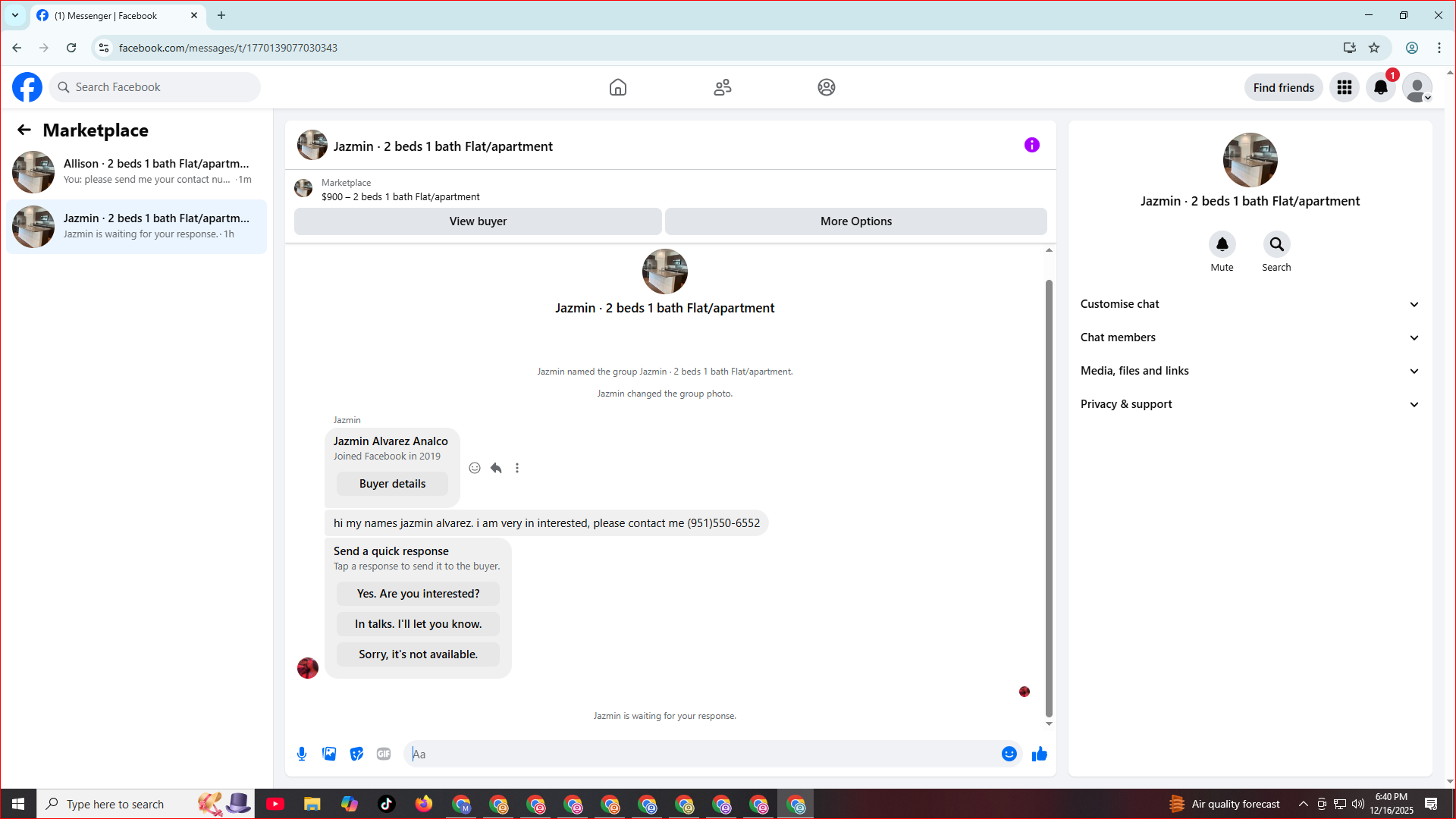The image size is (1456, 819).
Task: Mute this conversation with bell button
Action: pyautogui.click(x=1222, y=244)
